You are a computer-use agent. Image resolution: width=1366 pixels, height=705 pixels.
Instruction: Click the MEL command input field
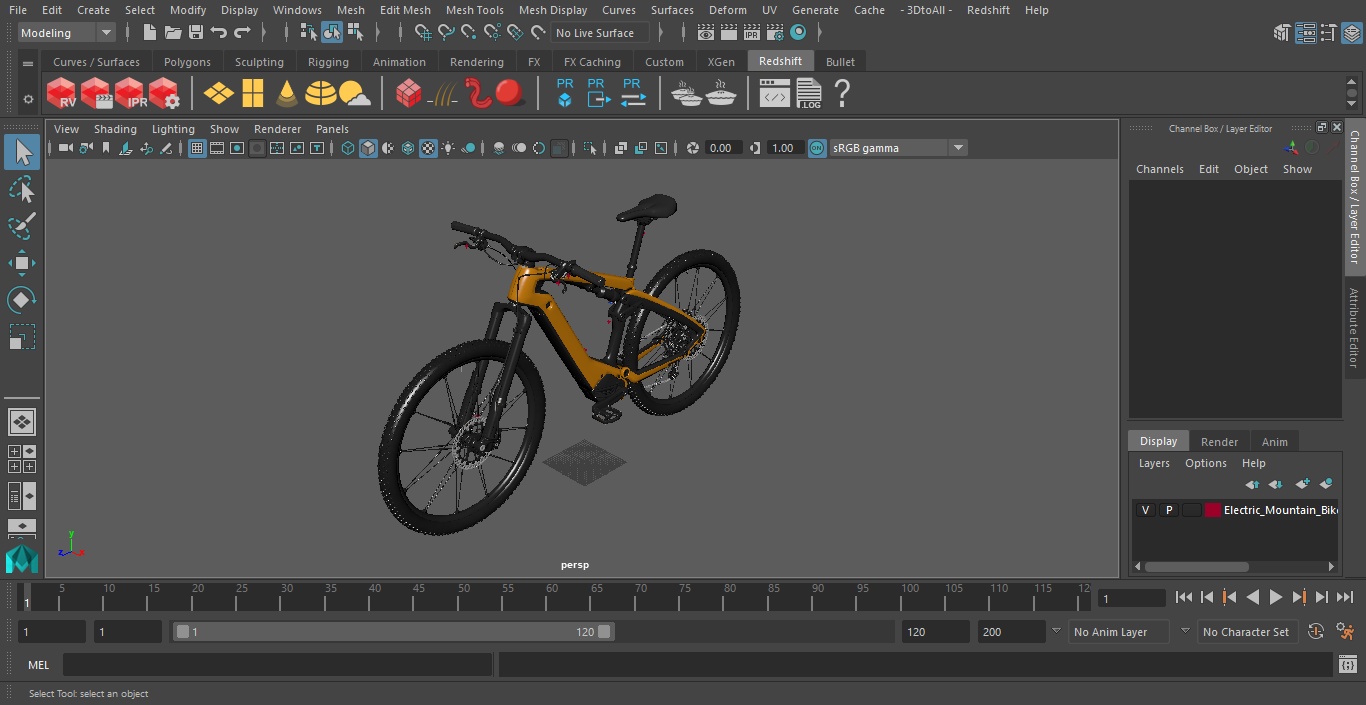point(277,665)
